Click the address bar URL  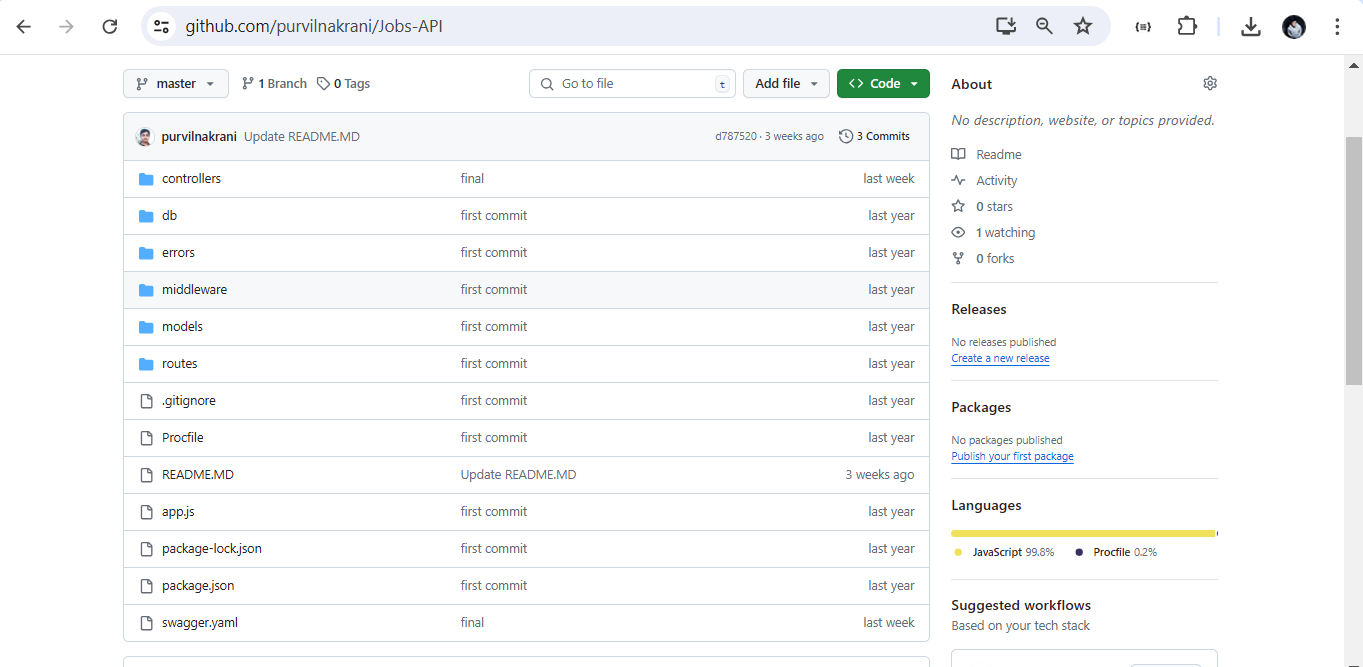tap(314, 27)
